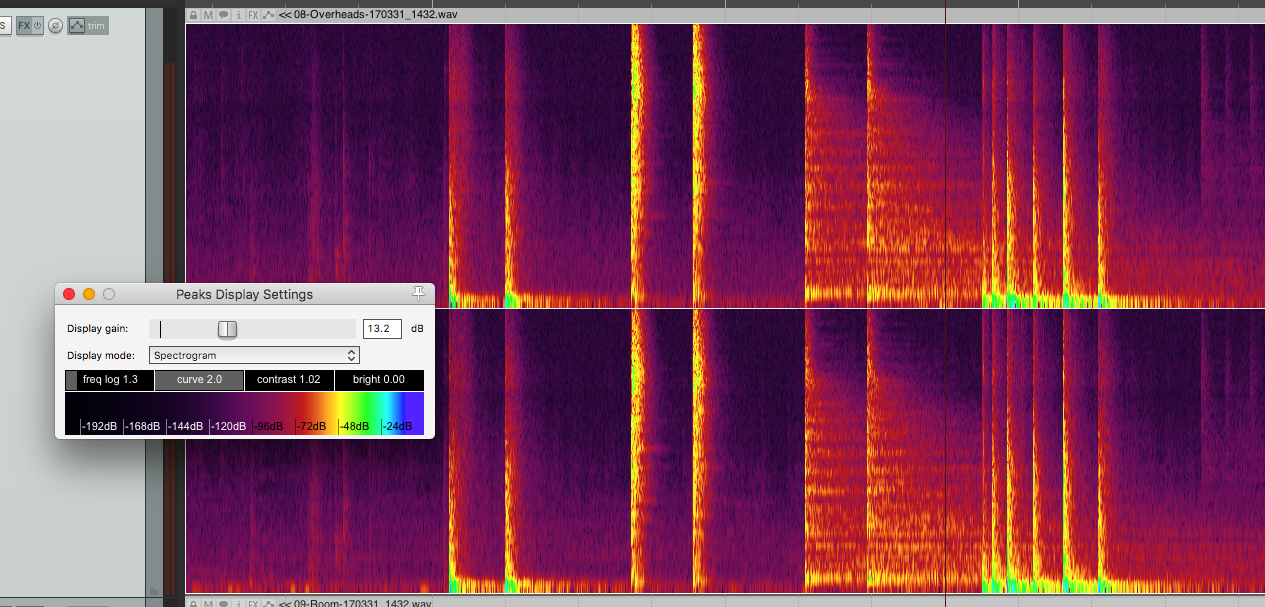Click the envelope icon on the 09-Room item

pyautogui.click(x=267, y=603)
